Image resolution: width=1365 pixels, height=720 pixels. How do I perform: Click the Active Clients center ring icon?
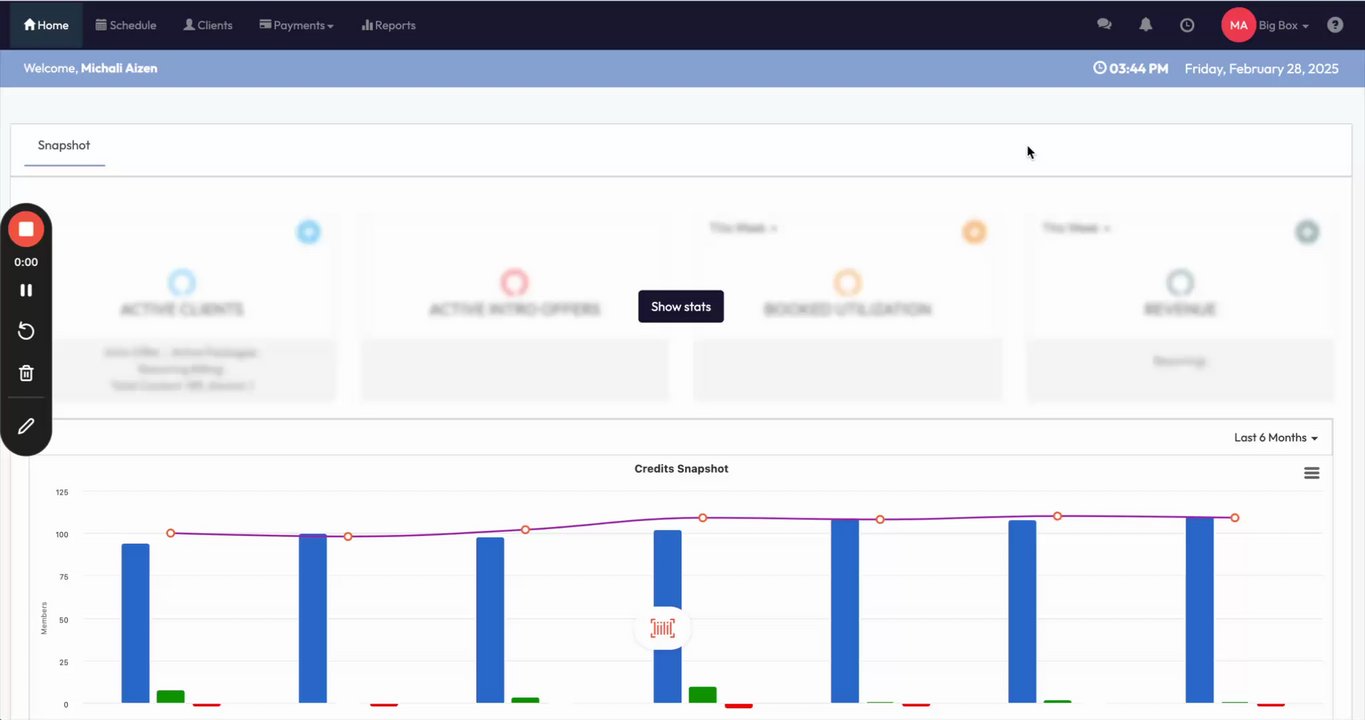[x=182, y=282]
